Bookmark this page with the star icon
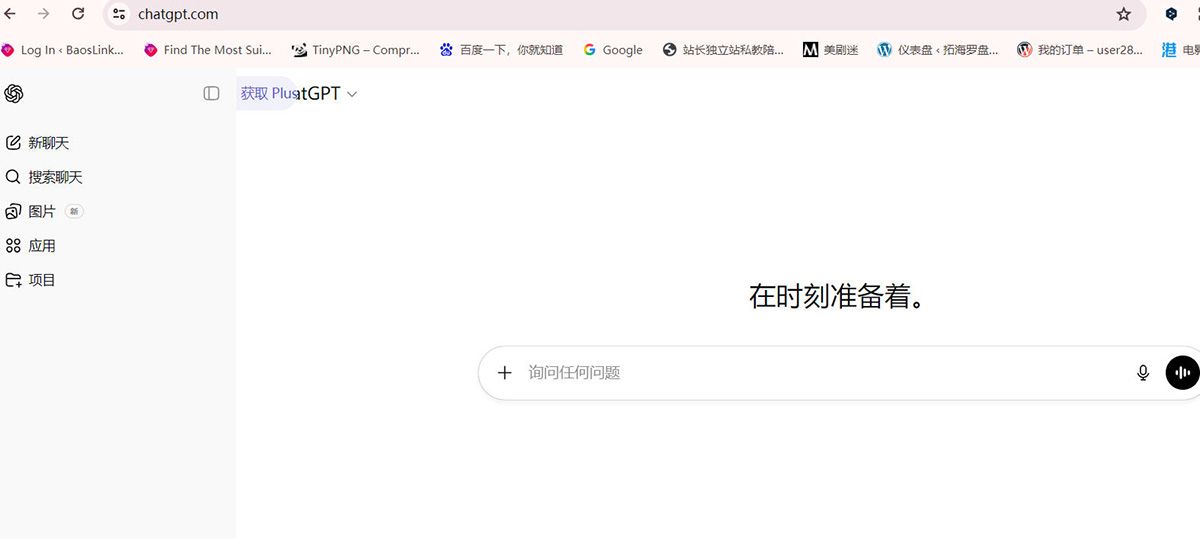The image size is (1200, 539). (1124, 14)
